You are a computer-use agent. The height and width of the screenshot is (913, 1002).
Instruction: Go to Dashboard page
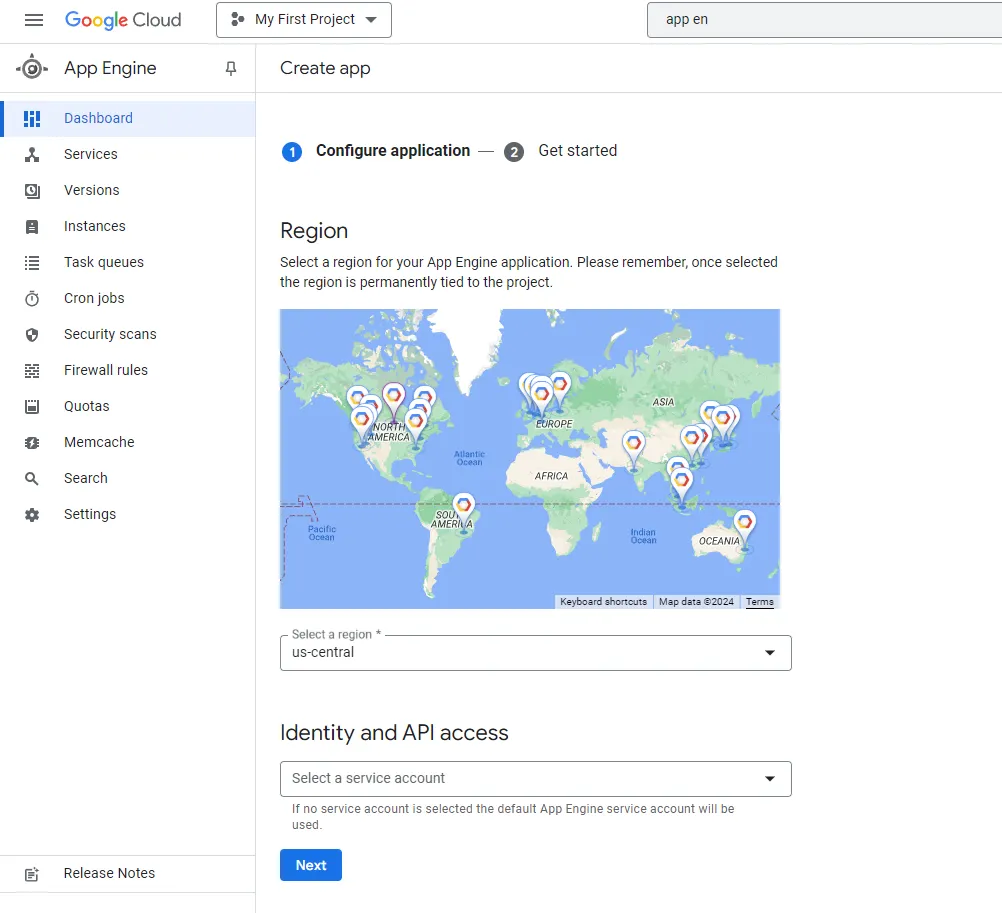(128, 118)
